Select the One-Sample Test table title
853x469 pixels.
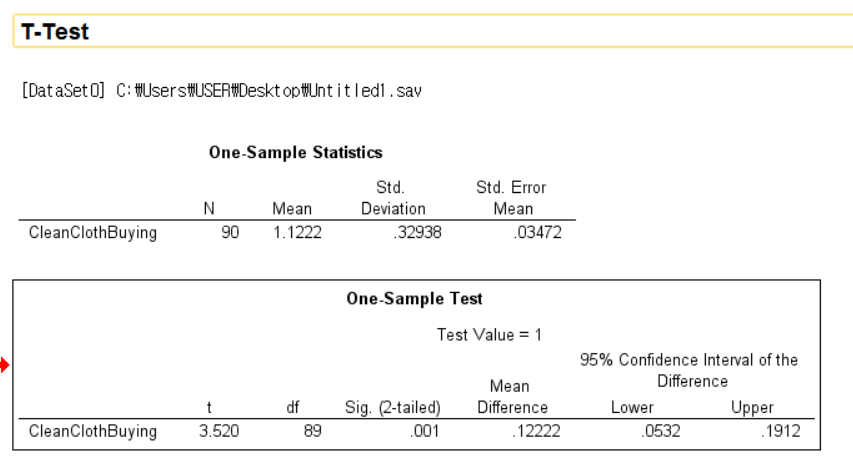click(x=414, y=299)
